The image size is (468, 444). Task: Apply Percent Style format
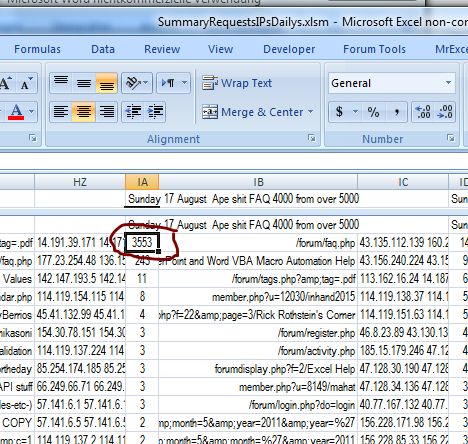point(373,112)
